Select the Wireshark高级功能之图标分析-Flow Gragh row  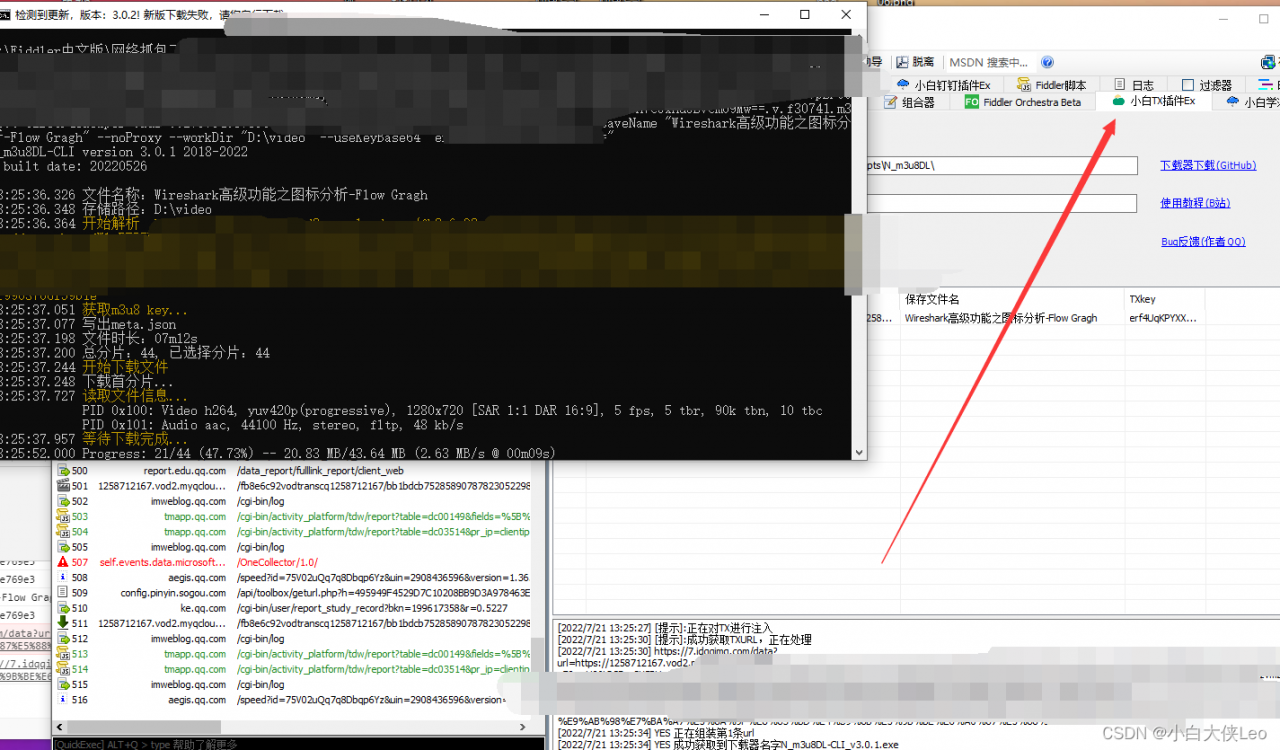click(x=1000, y=318)
